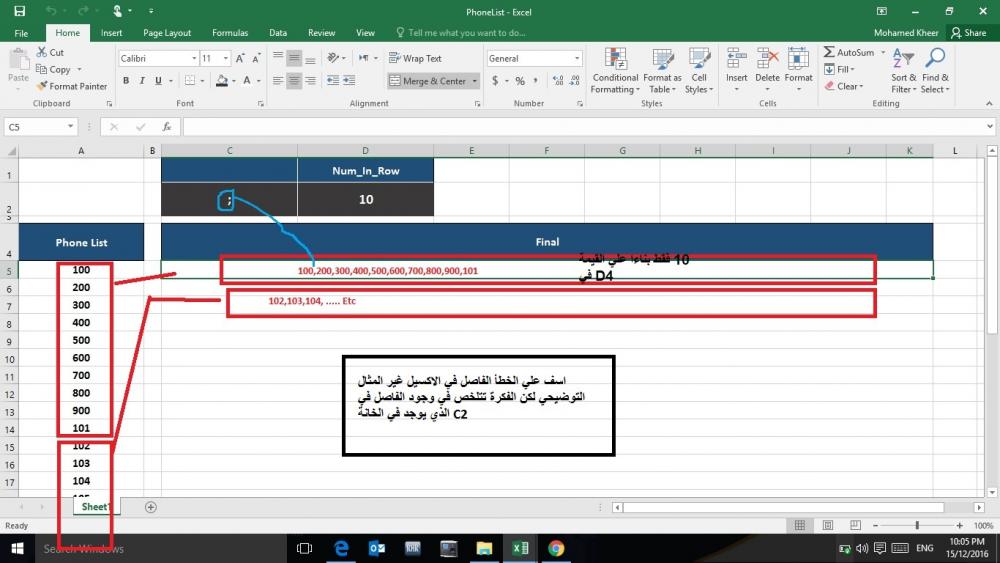Open the Calibri font name dropdown
1000x563 pixels.
click(194, 58)
